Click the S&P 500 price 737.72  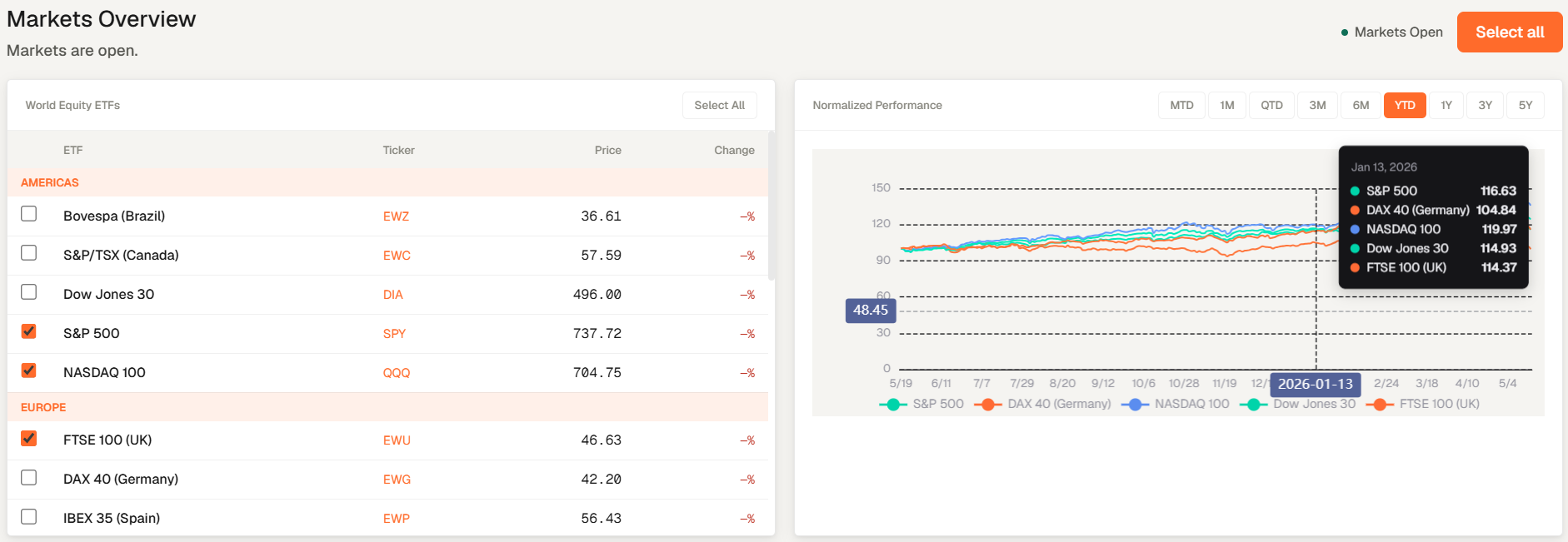(x=597, y=334)
